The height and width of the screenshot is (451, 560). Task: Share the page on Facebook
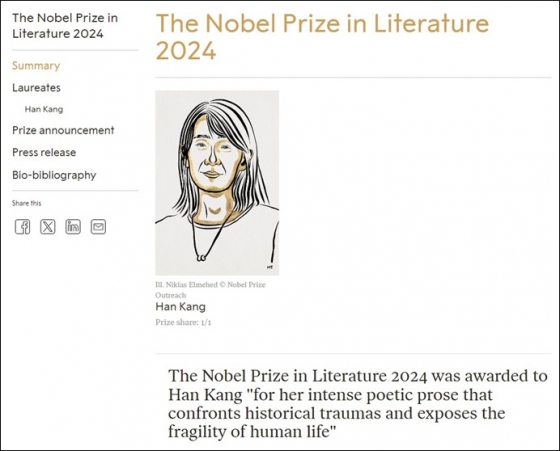pos(22,227)
